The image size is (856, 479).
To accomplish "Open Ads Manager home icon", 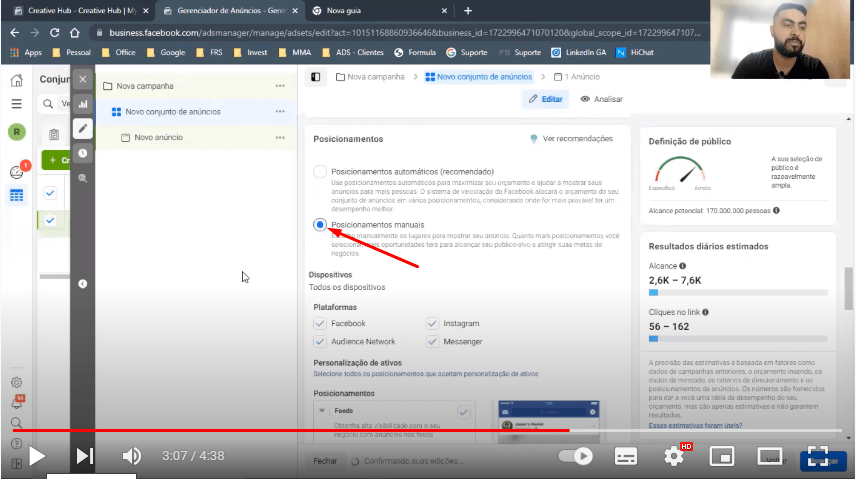I will pyautogui.click(x=16, y=81).
